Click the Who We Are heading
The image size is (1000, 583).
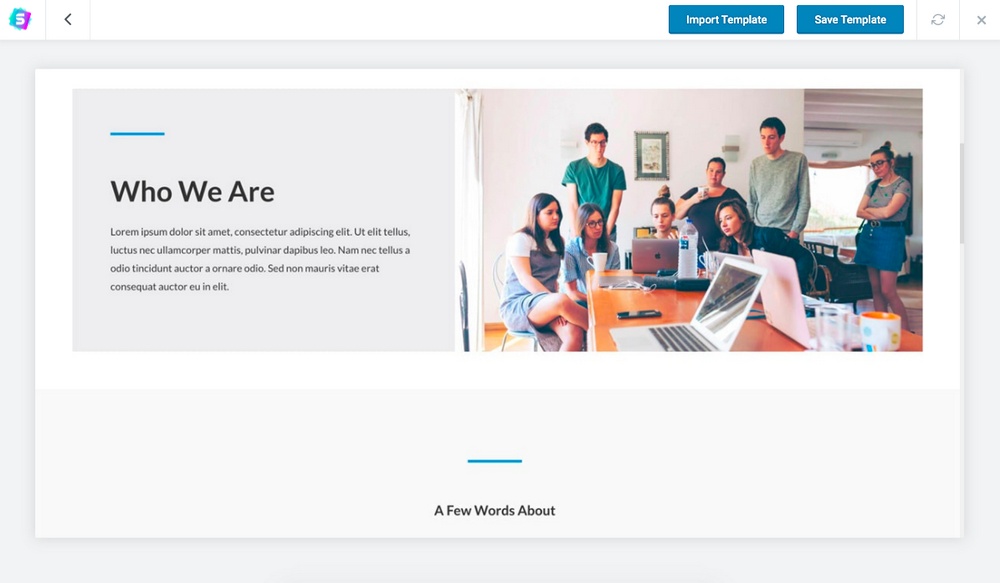193,191
